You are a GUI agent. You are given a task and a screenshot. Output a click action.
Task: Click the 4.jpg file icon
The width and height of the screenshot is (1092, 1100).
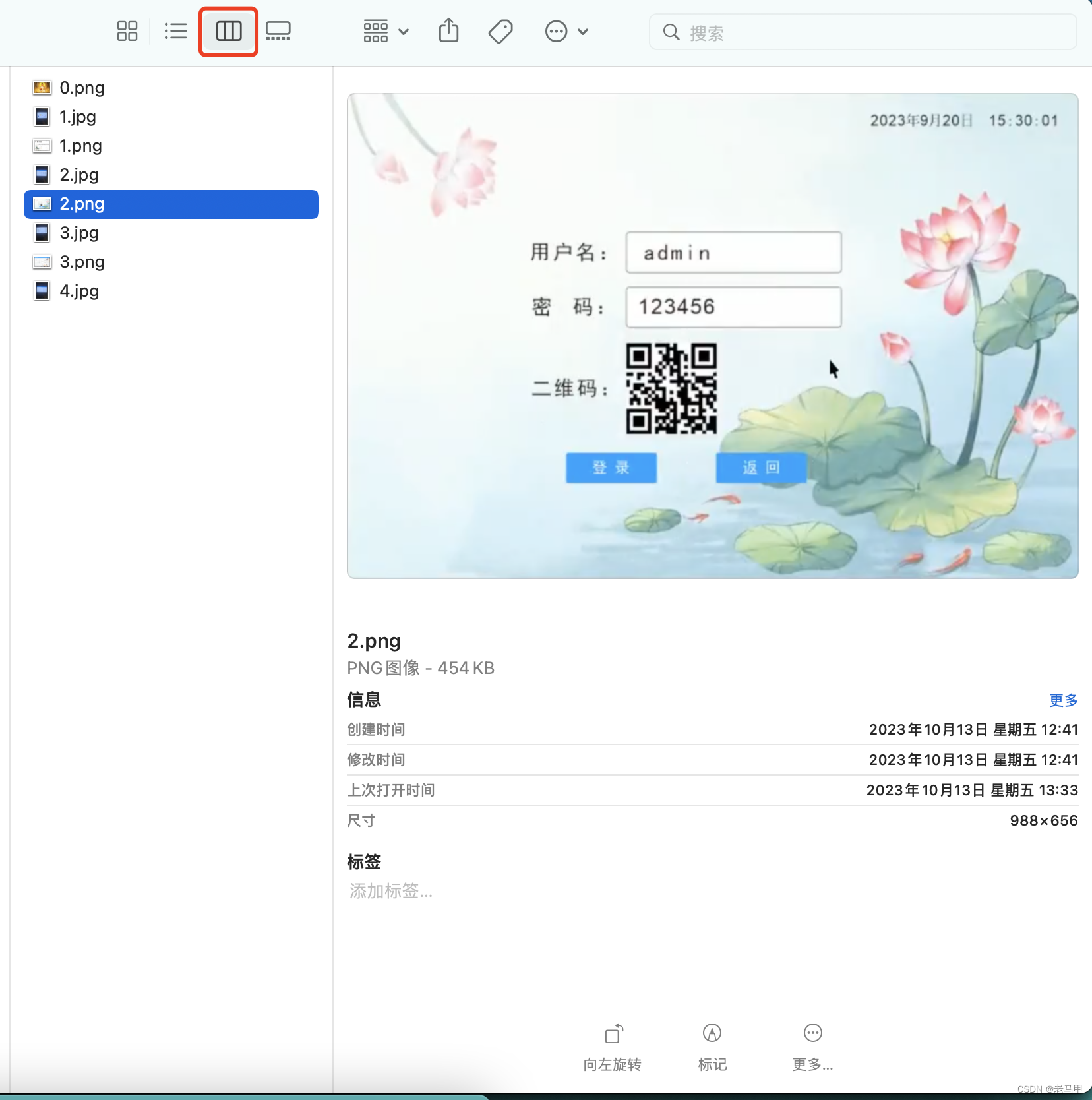pos(42,291)
